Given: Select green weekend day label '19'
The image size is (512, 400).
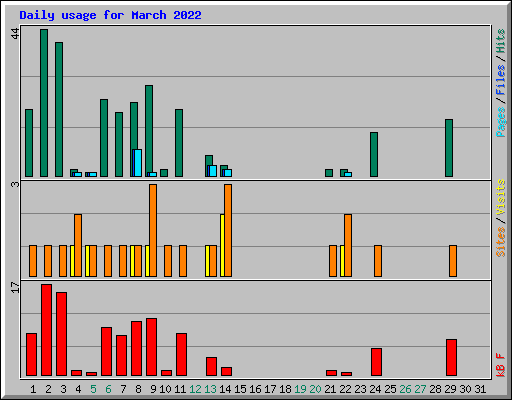Looking at the screenshot, I should (300, 389).
